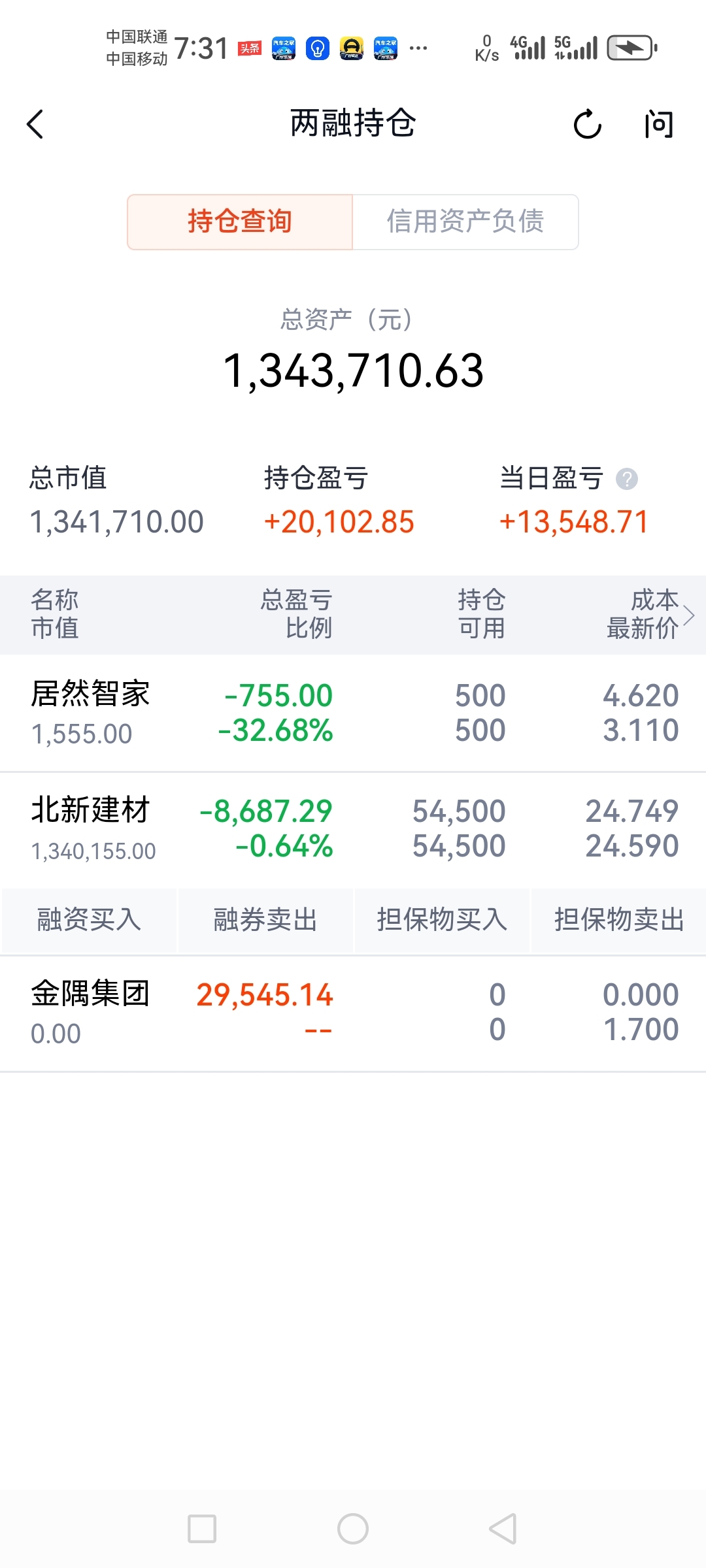Tap the 担保物买入 button
Image resolution: width=706 pixels, height=1568 pixels.
(x=442, y=920)
